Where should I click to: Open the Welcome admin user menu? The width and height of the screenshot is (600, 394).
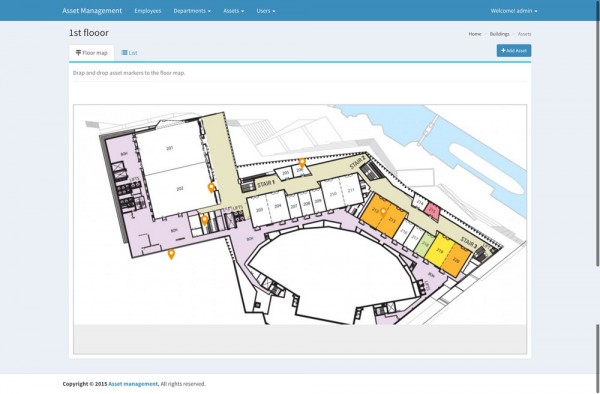coord(514,11)
